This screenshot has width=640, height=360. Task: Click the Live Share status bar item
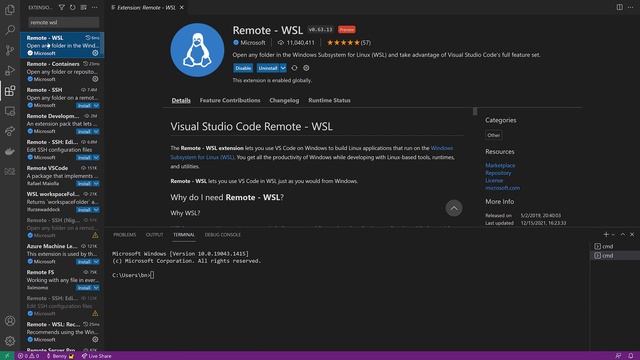coord(96,356)
